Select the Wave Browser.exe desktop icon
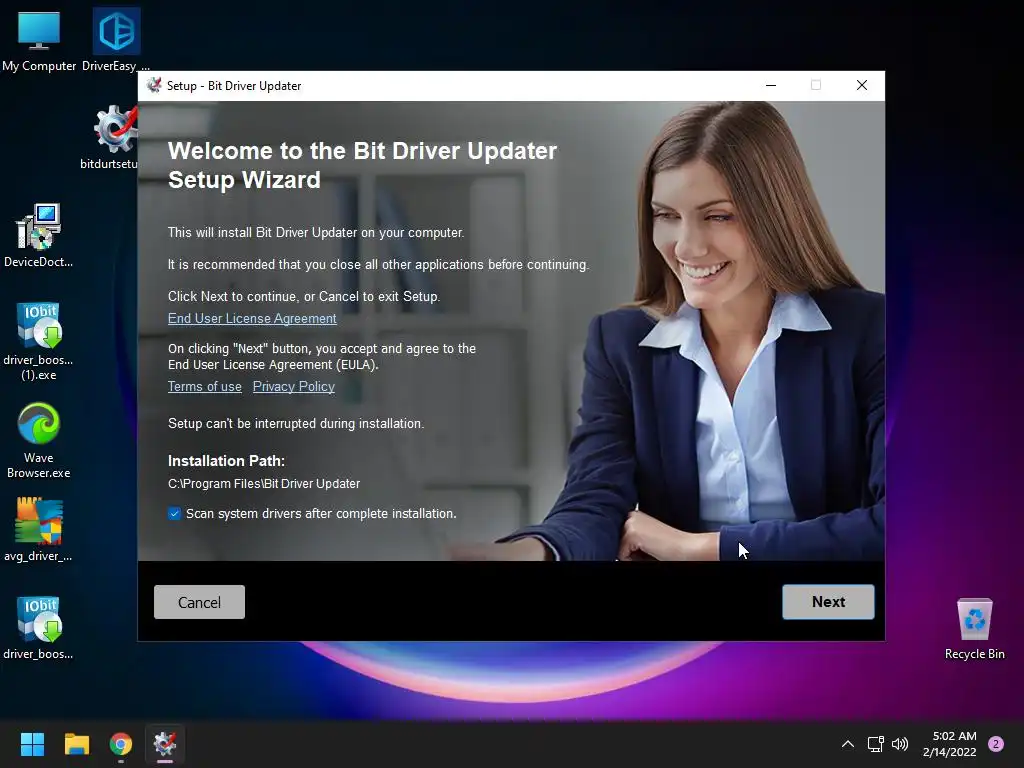The height and width of the screenshot is (768, 1024). click(39, 440)
